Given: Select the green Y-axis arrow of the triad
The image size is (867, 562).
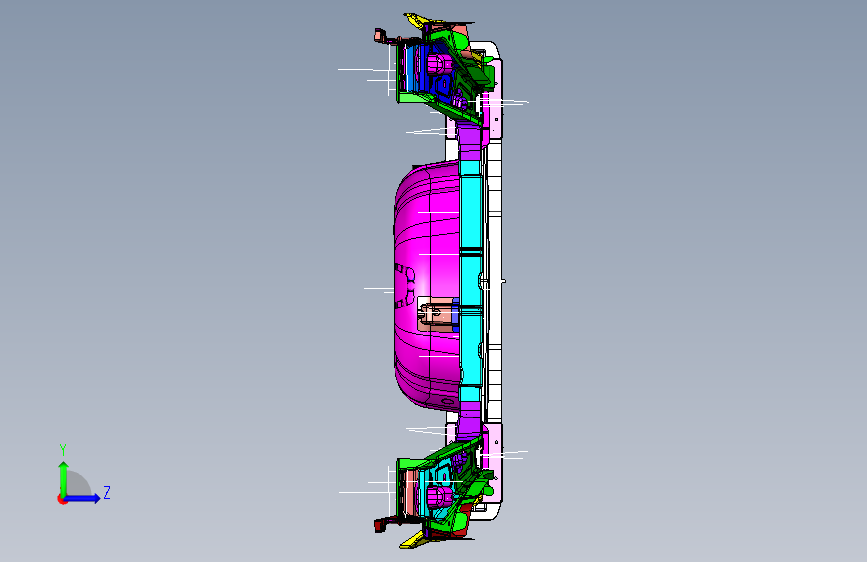Looking at the screenshot, I should coord(64,478).
